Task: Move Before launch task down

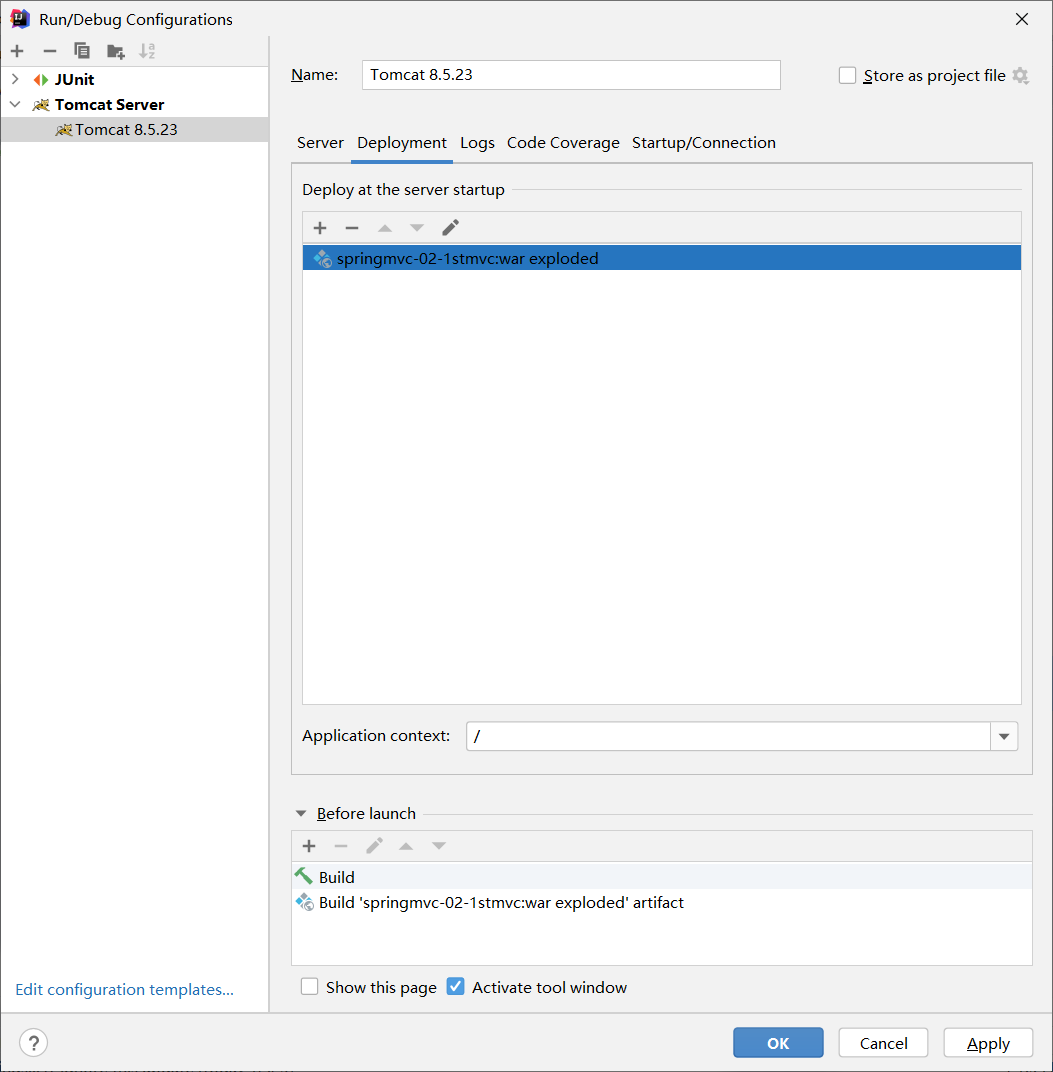Action: pos(439,846)
